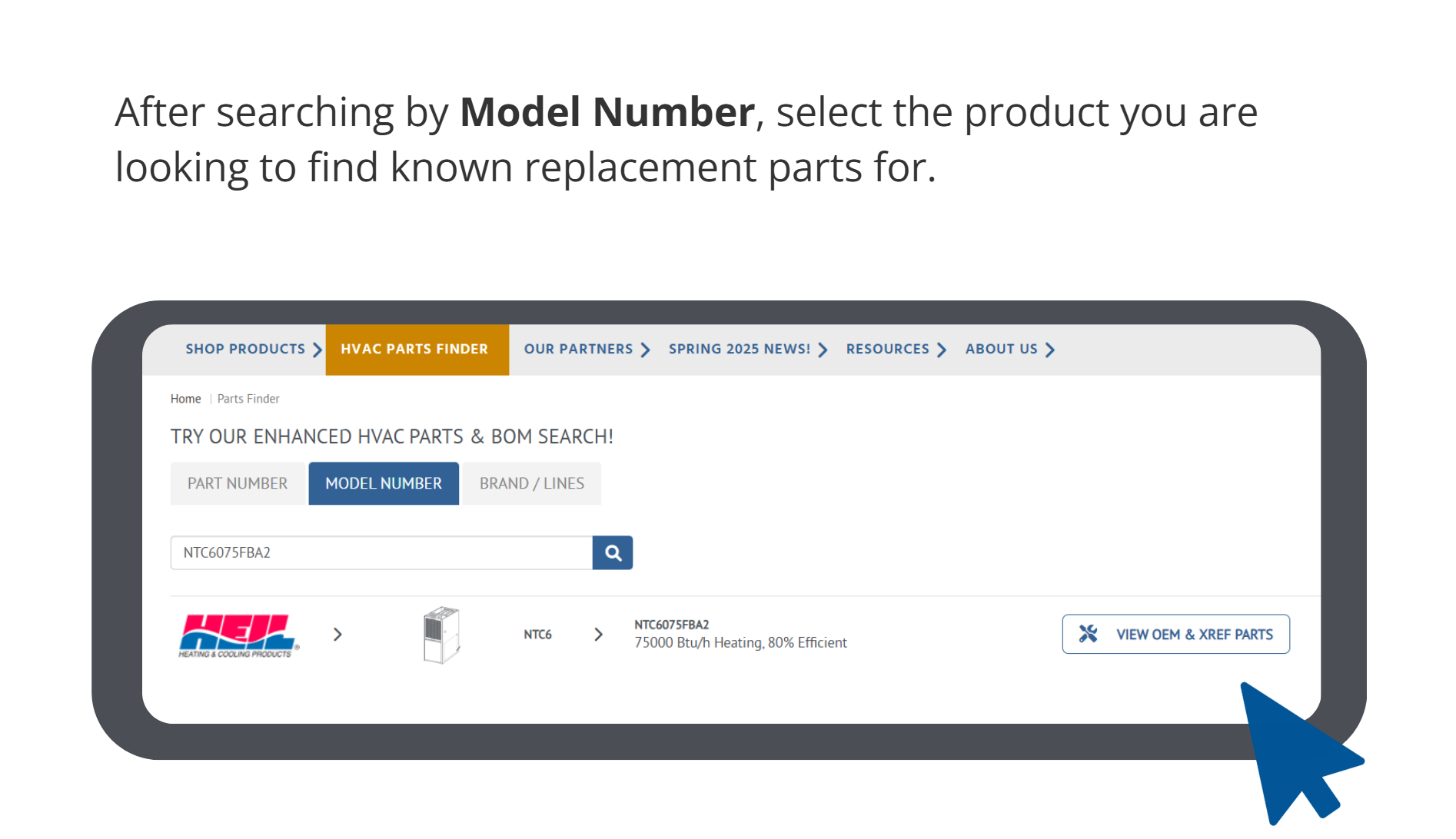Click the model number search input field
Viewport: 1456px width, 839px height.
381,552
